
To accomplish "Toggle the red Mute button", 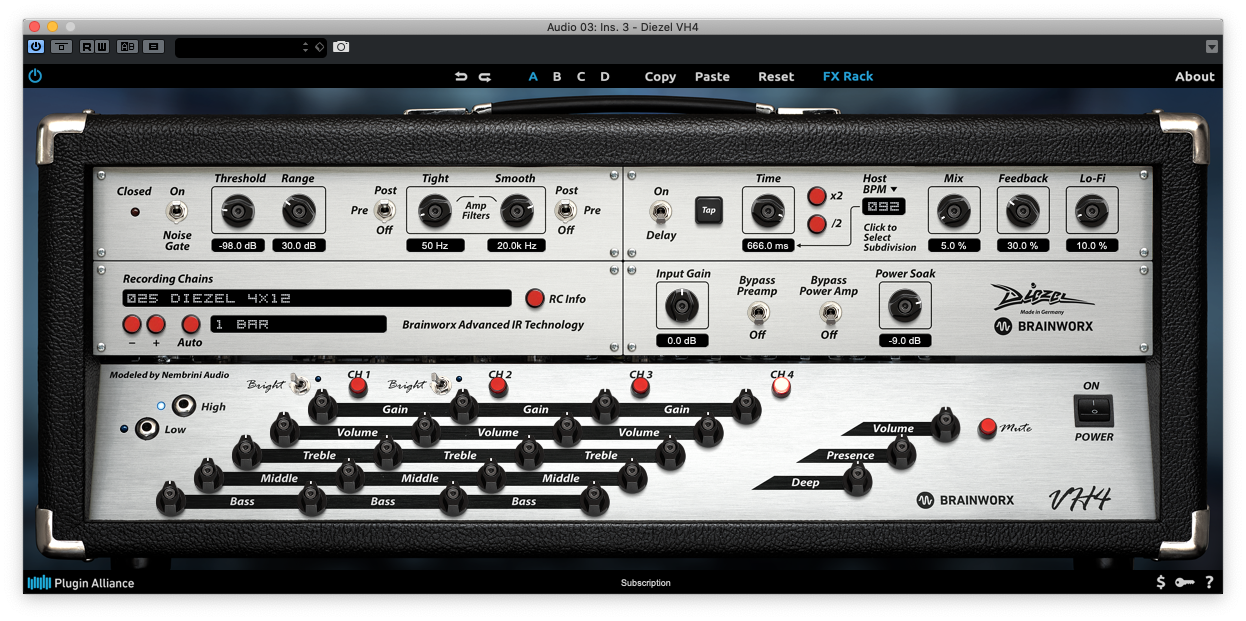I will (x=988, y=427).
